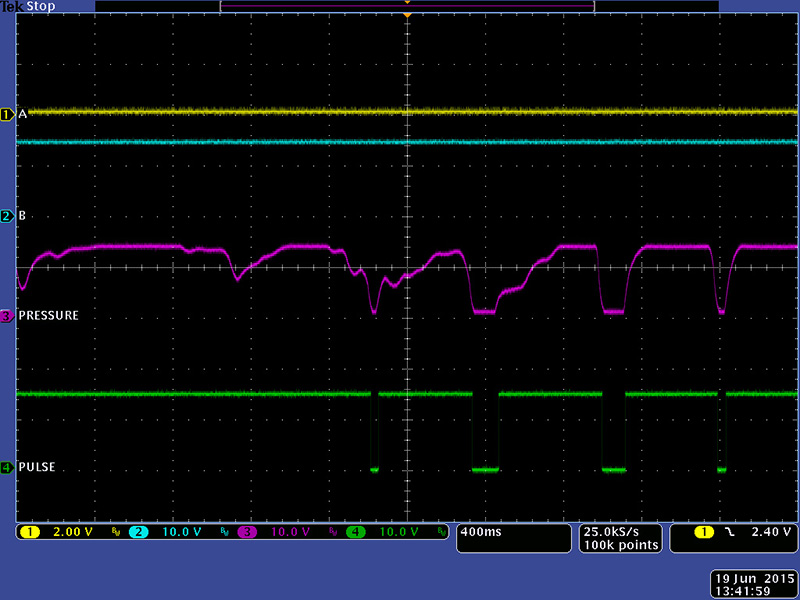
Task: Select the green channel 4 PULSE marker
Action: click(7, 467)
